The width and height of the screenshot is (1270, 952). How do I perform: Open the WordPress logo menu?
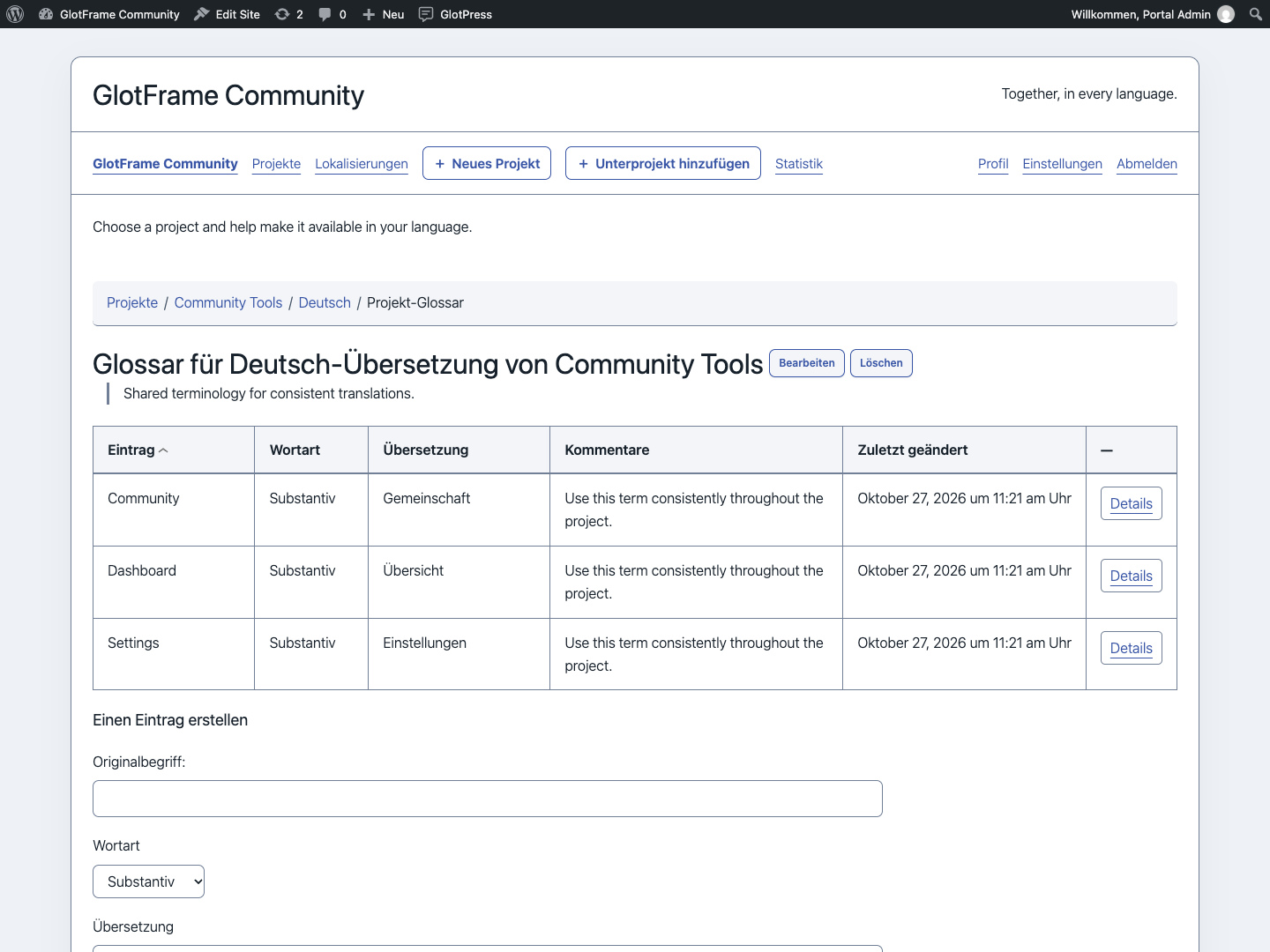[15, 14]
